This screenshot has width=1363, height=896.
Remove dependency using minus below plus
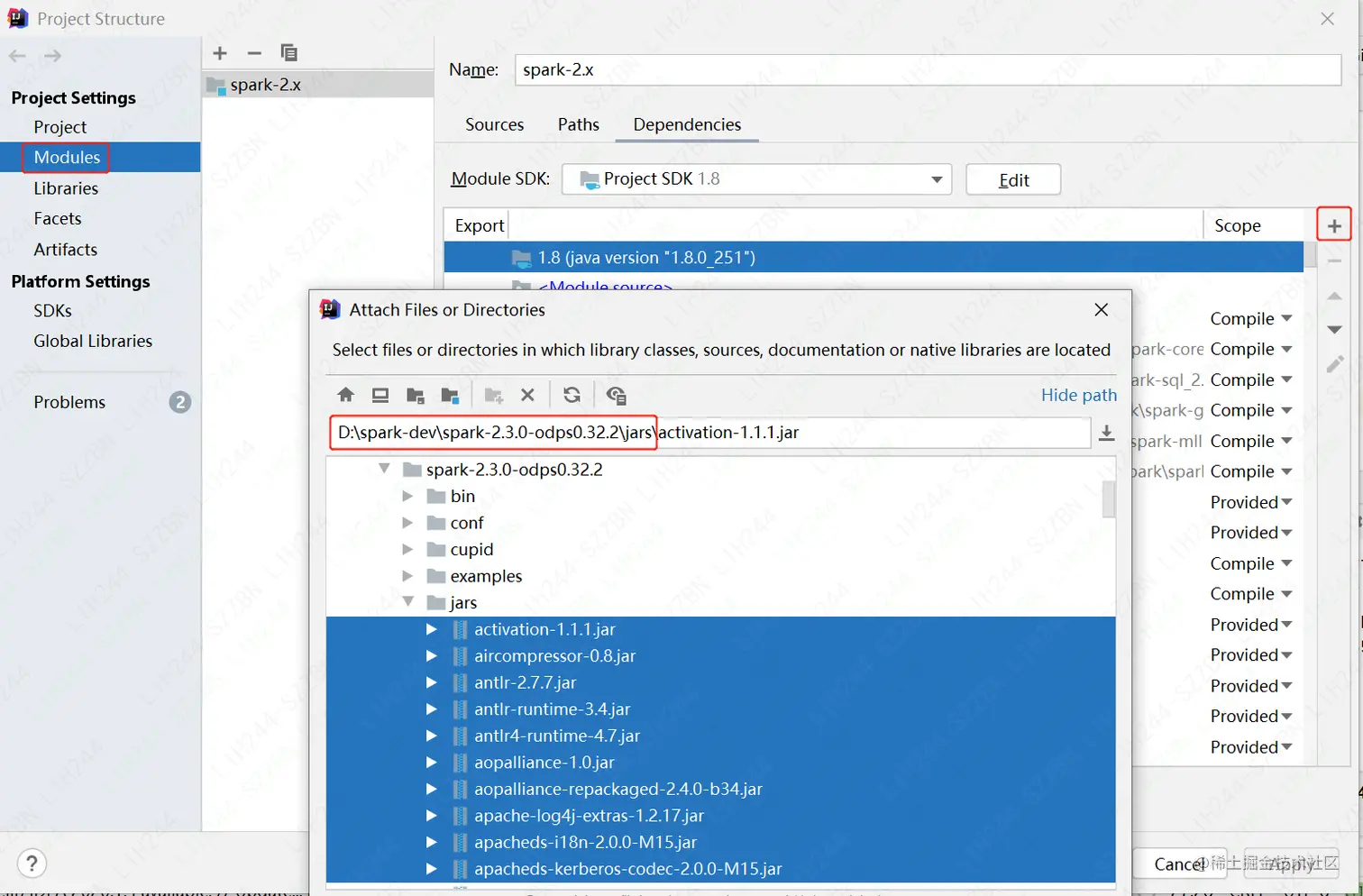[x=1335, y=261]
